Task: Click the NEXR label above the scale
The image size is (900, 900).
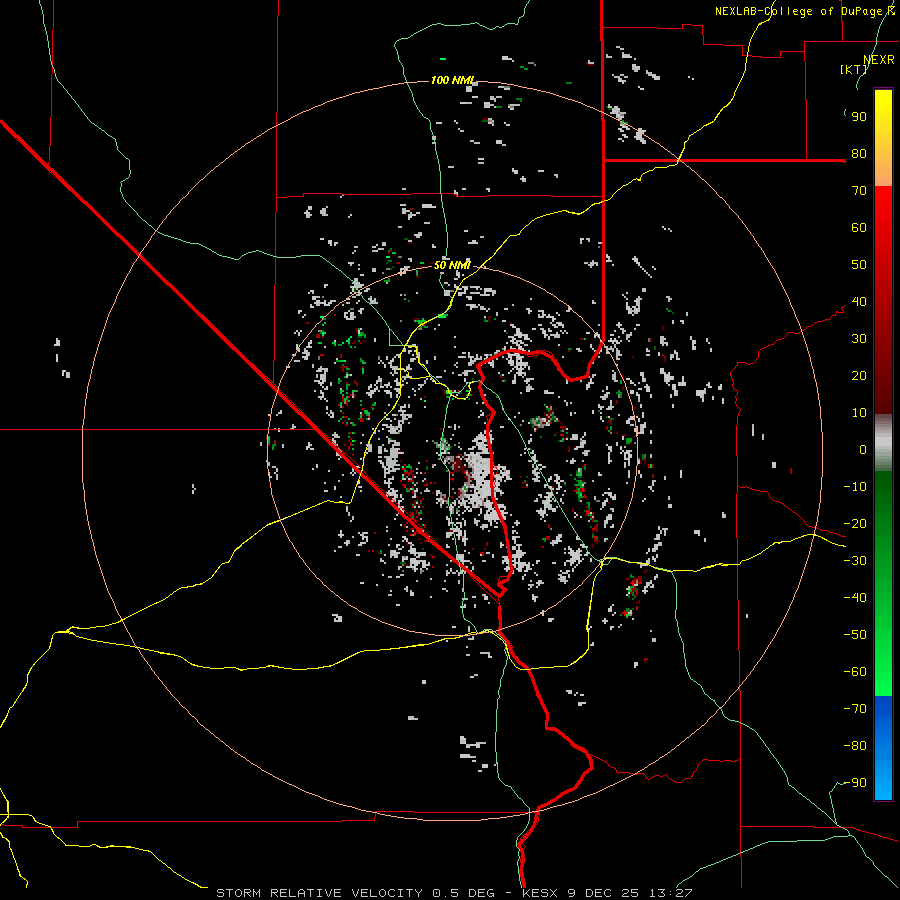Action: [879, 60]
